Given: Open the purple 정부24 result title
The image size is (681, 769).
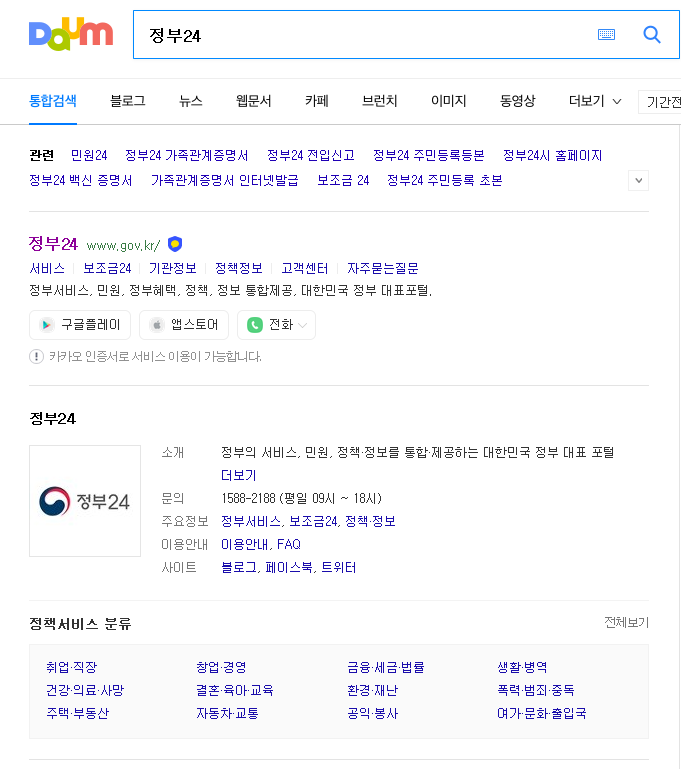Looking at the screenshot, I should [53, 244].
